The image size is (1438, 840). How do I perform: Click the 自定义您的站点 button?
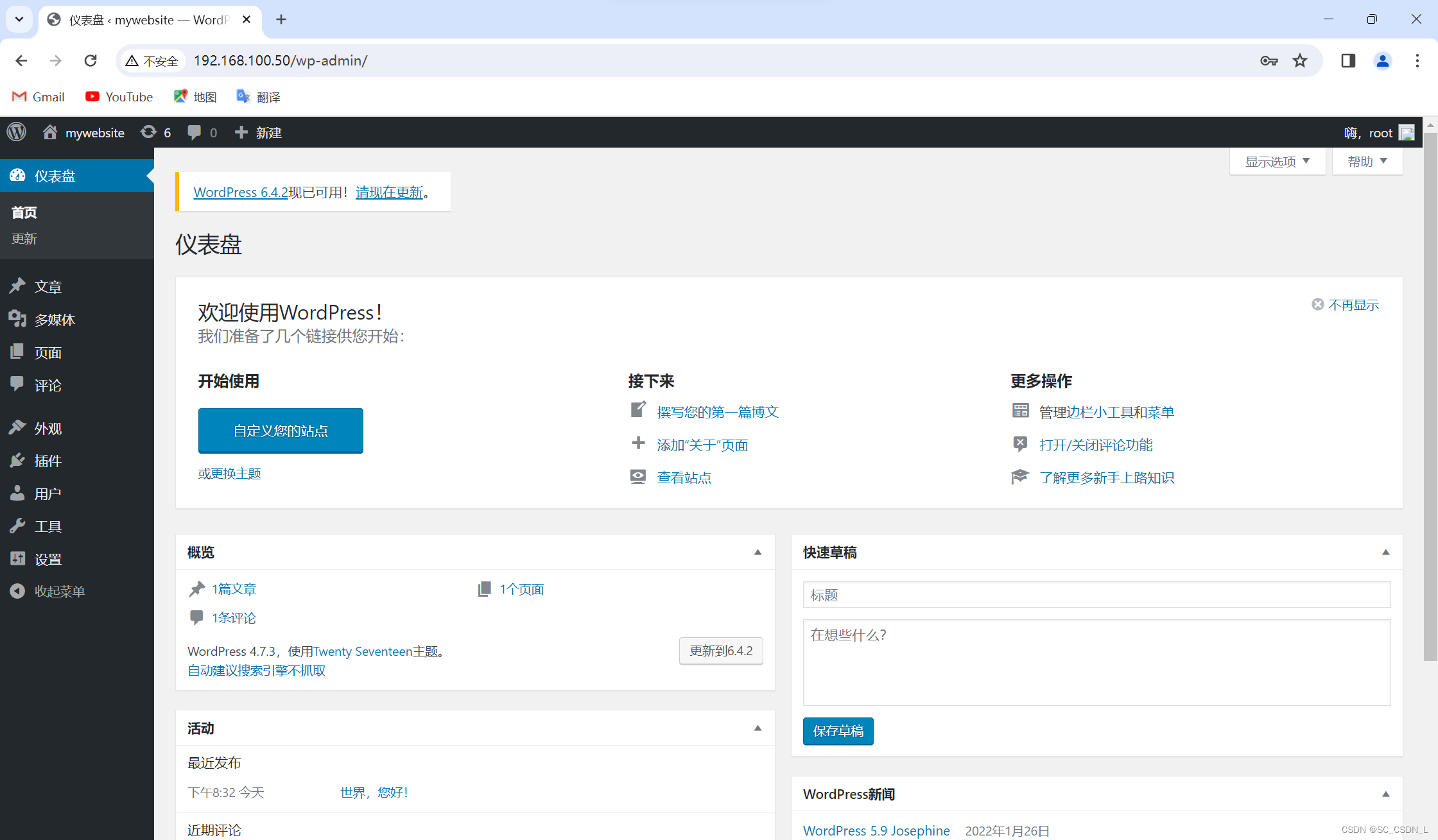pyautogui.click(x=281, y=431)
